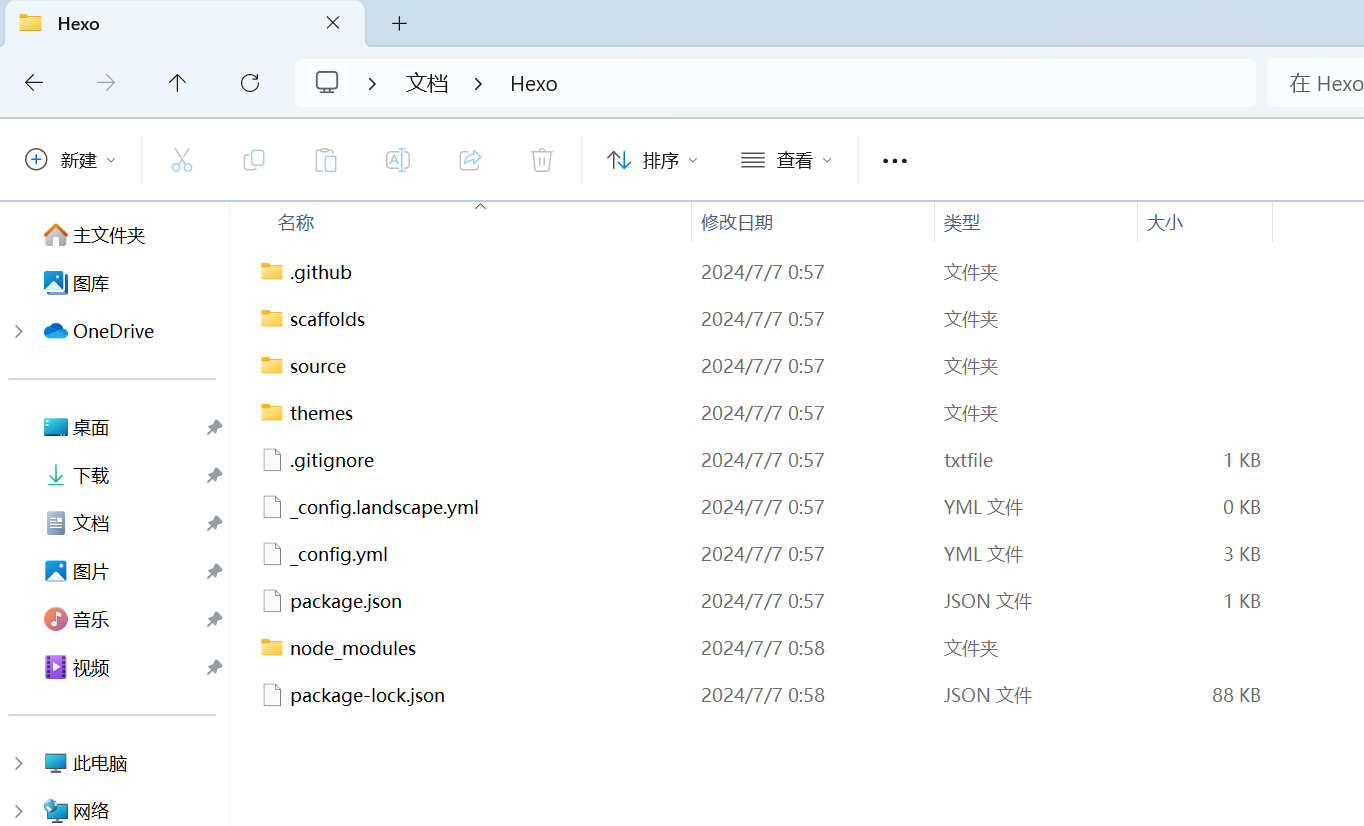
Task: Click the Share icon in toolbar
Action: tap(470, 160)
